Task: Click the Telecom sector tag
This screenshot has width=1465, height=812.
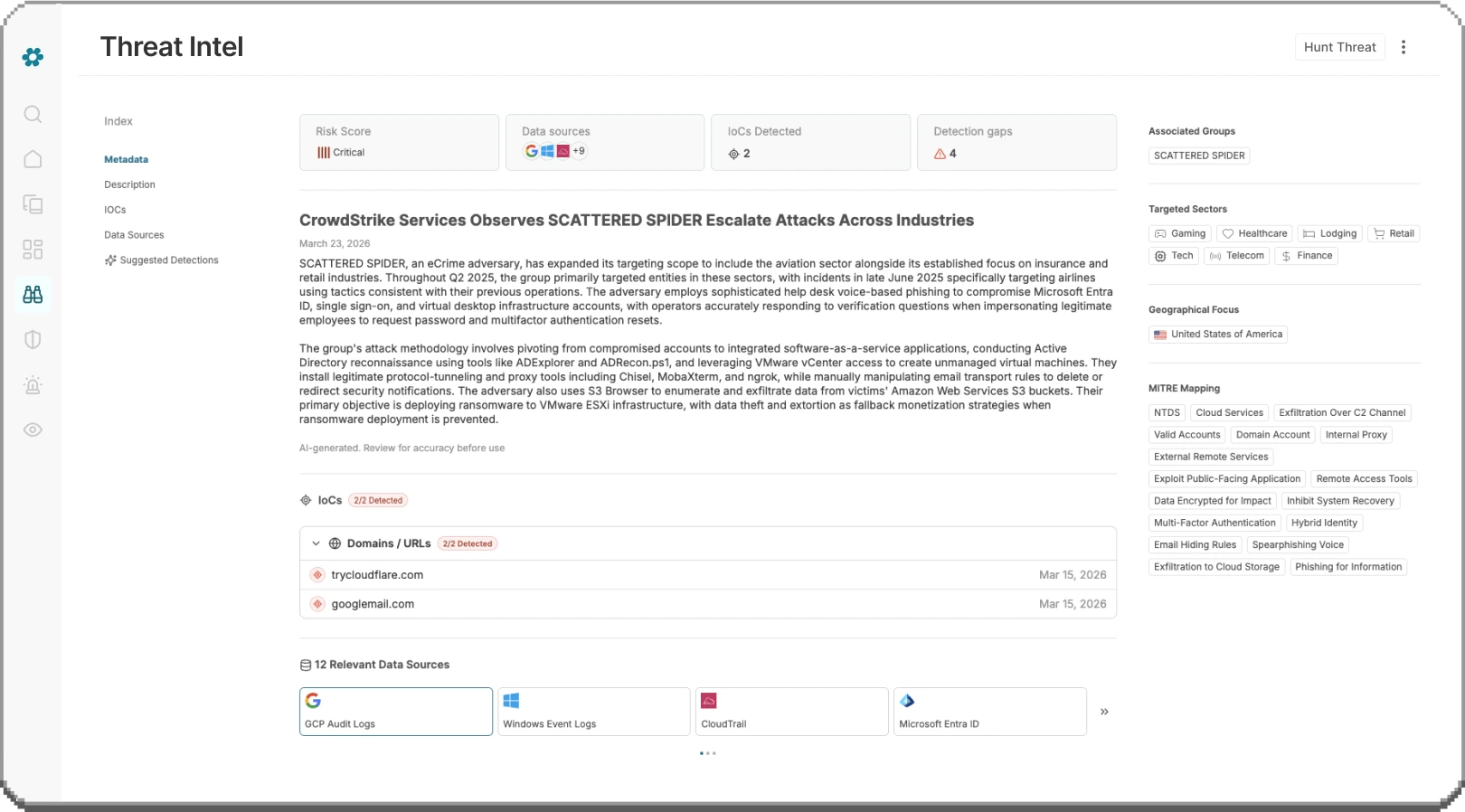Action: click(1236, 256)
